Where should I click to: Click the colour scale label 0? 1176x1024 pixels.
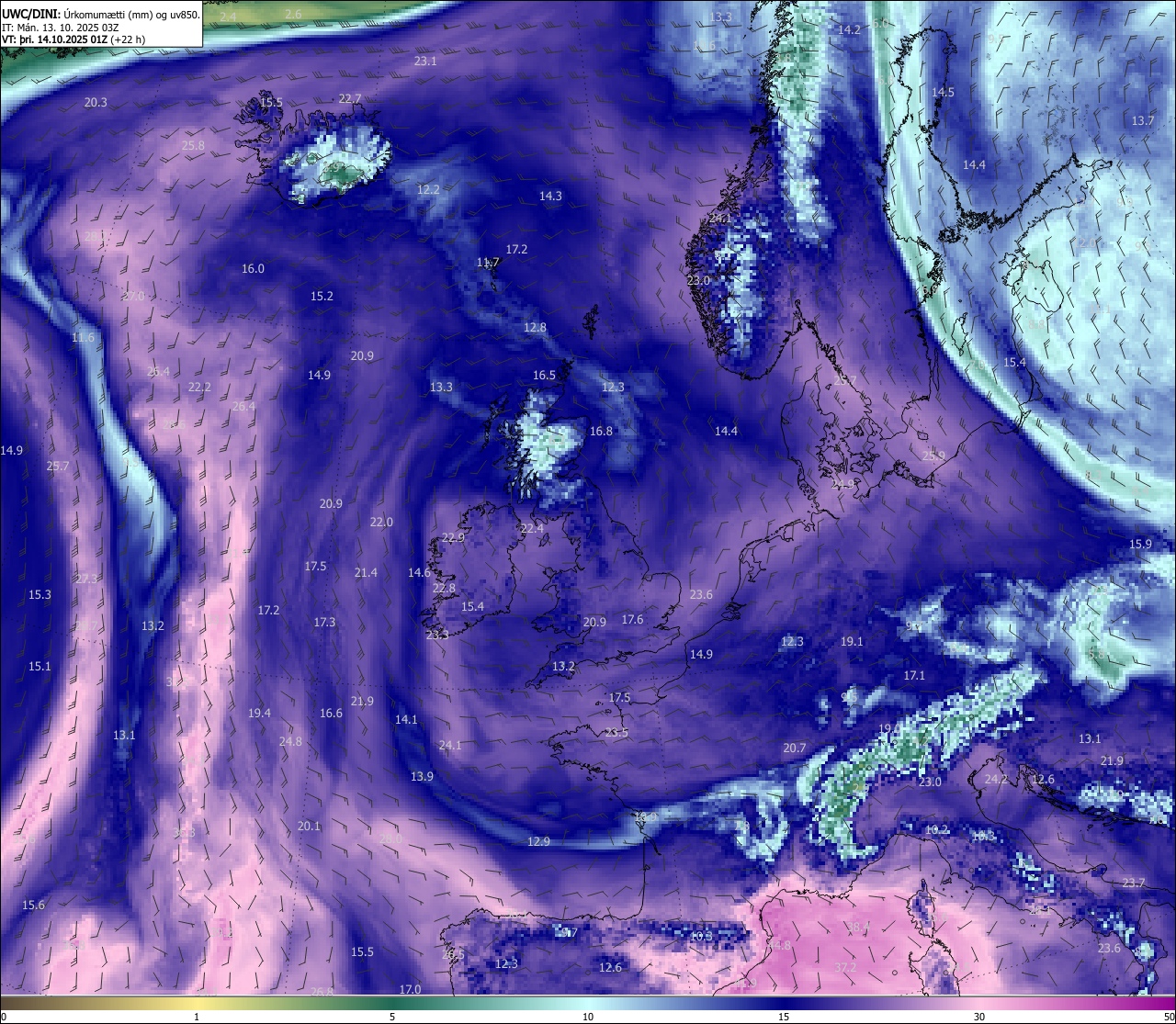click(3, 1017)
